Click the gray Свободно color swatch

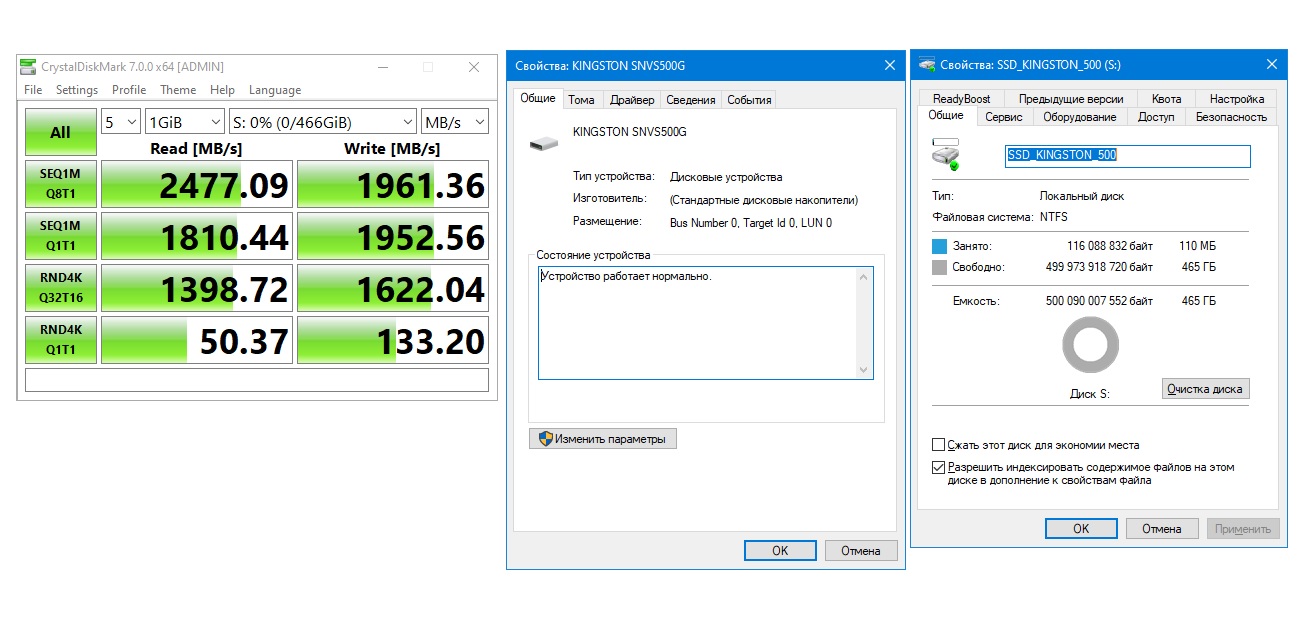click(x=939, y=268)
